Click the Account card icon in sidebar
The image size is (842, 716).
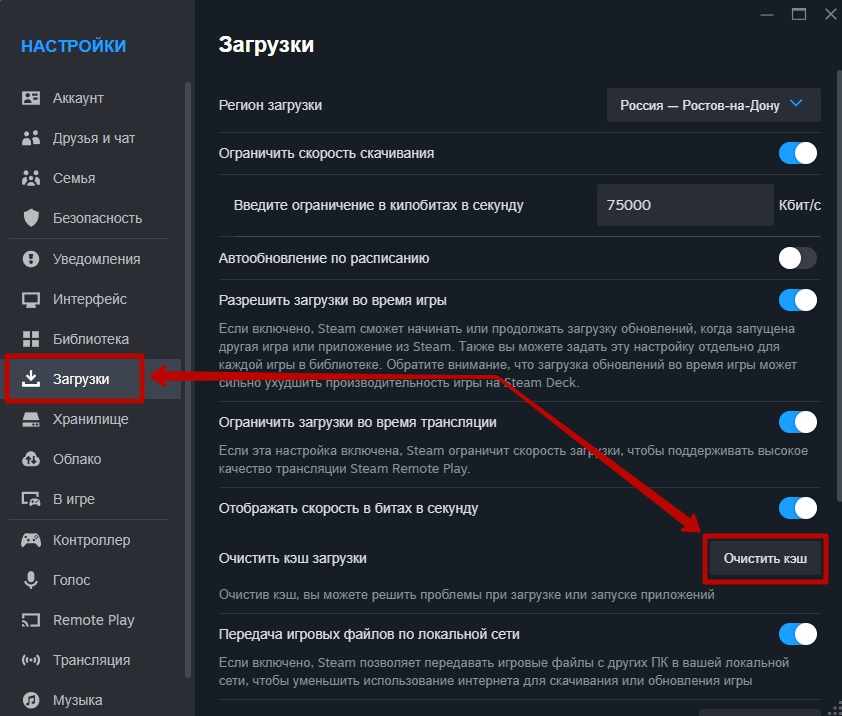(x=31, y=98)
